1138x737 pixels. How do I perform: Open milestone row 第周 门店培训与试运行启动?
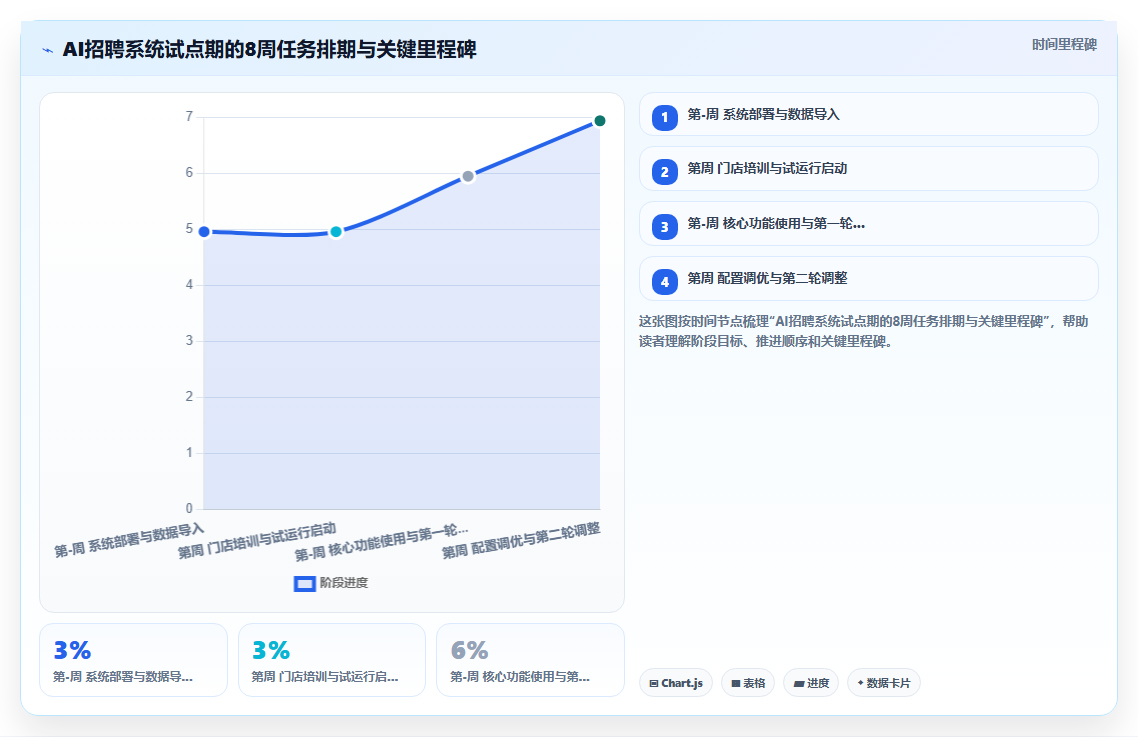point(869,169)
